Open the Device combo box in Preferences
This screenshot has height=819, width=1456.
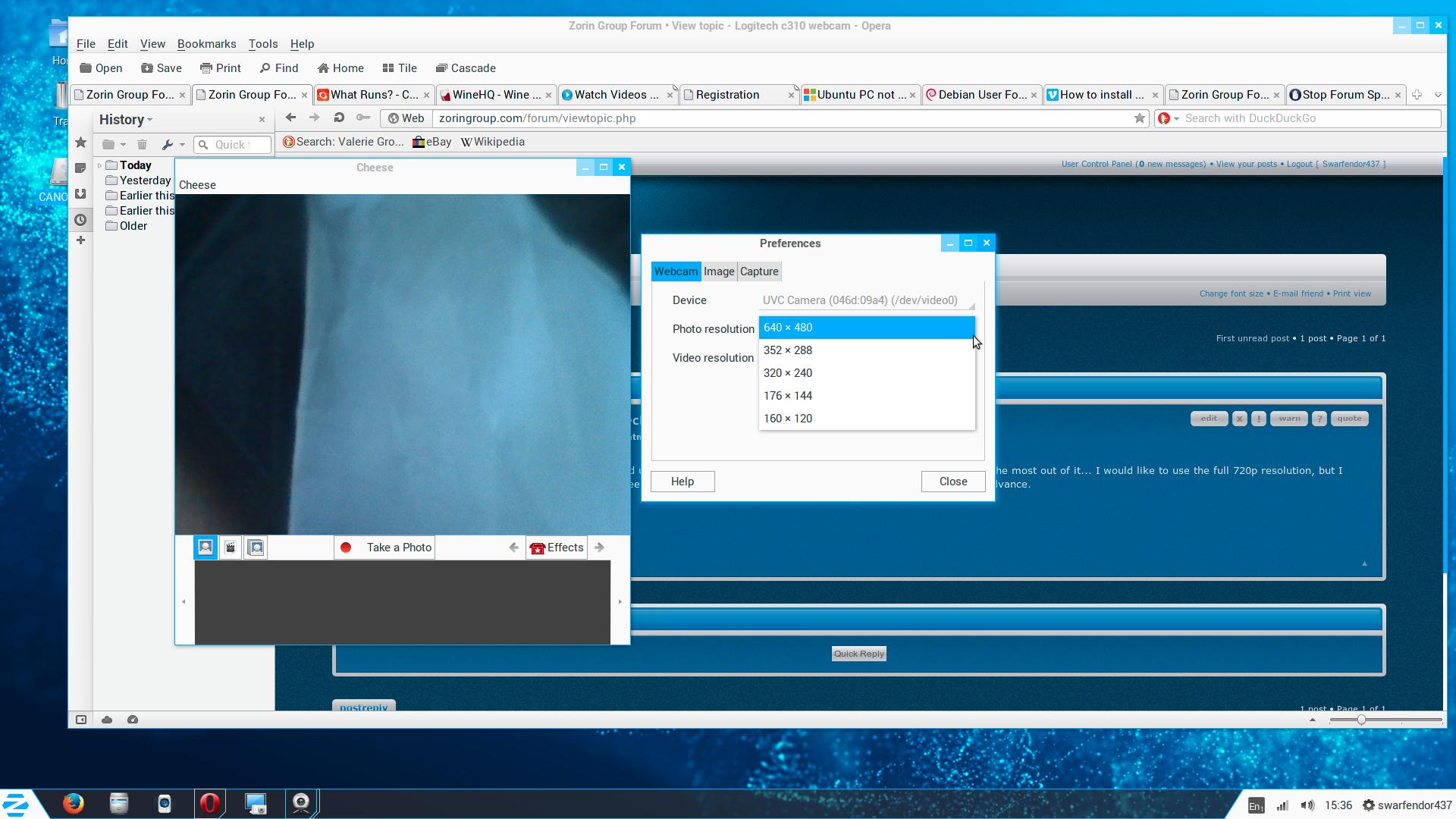(x=867, y=300)
